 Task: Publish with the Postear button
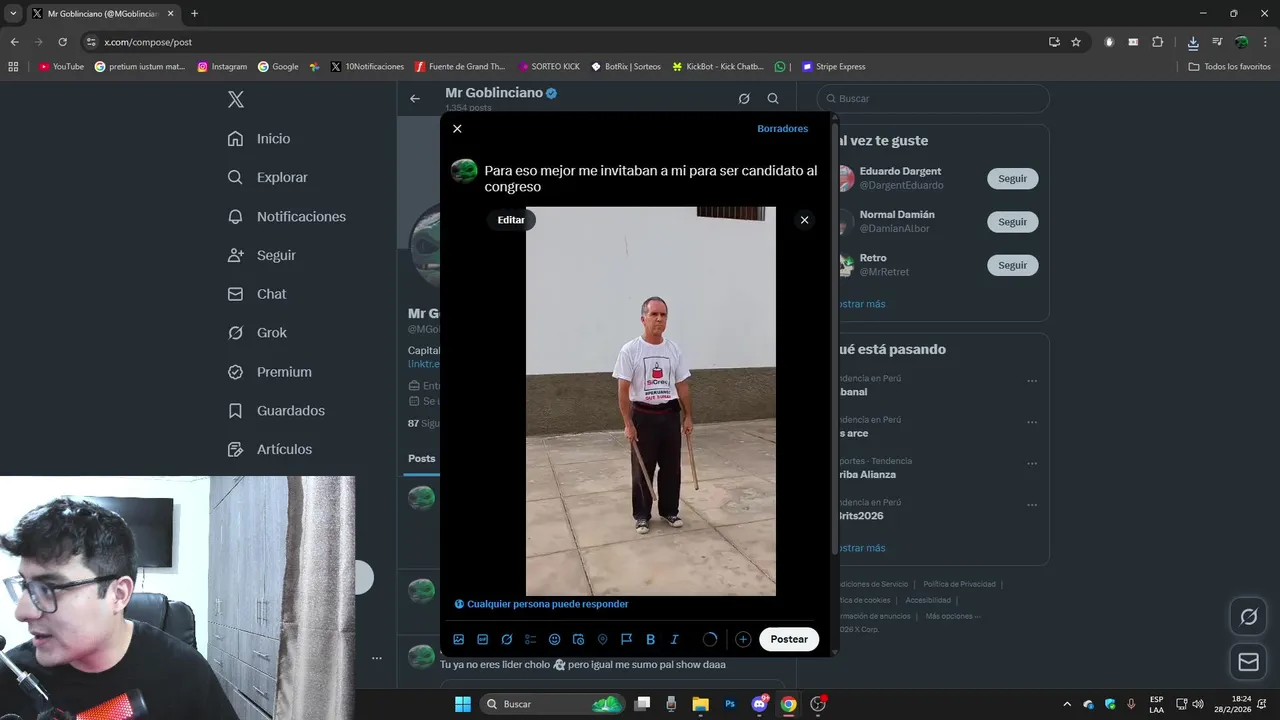point(789,639)
